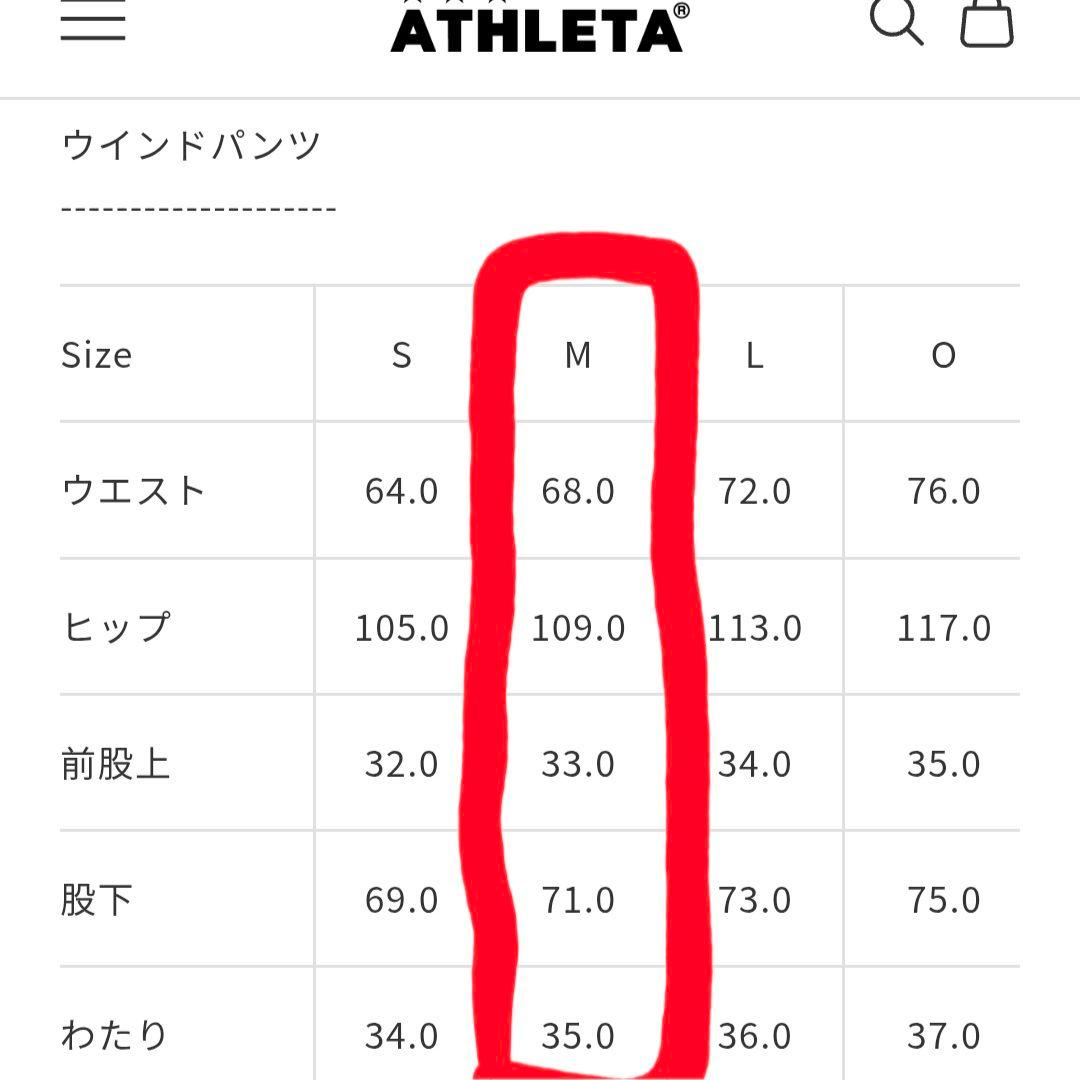The width and height of the screenshot is (1080, 1080).
Task: Click the ウエスト row label
Action: 135,490
